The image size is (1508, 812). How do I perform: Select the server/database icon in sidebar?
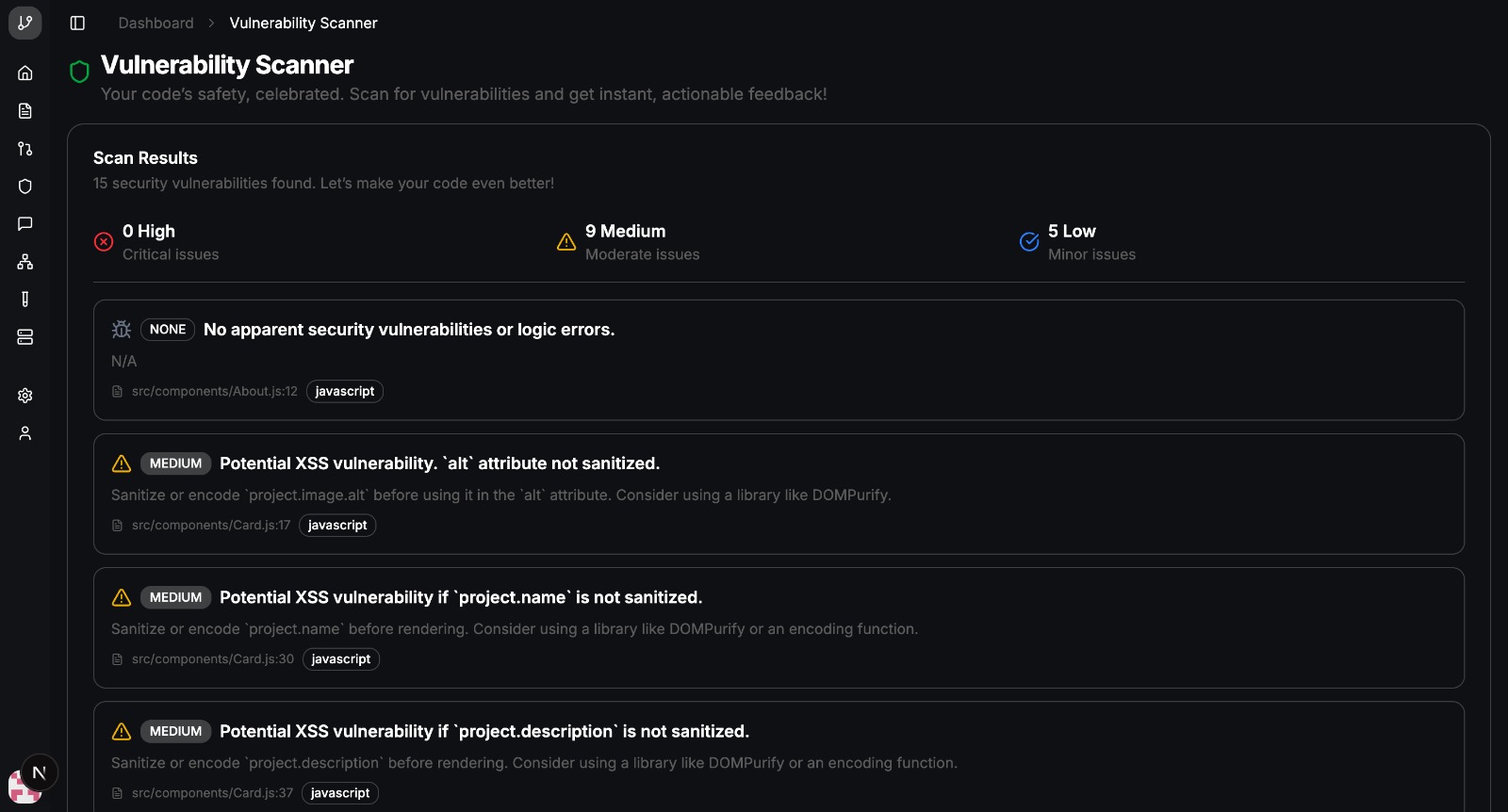[x=25, y=336]
